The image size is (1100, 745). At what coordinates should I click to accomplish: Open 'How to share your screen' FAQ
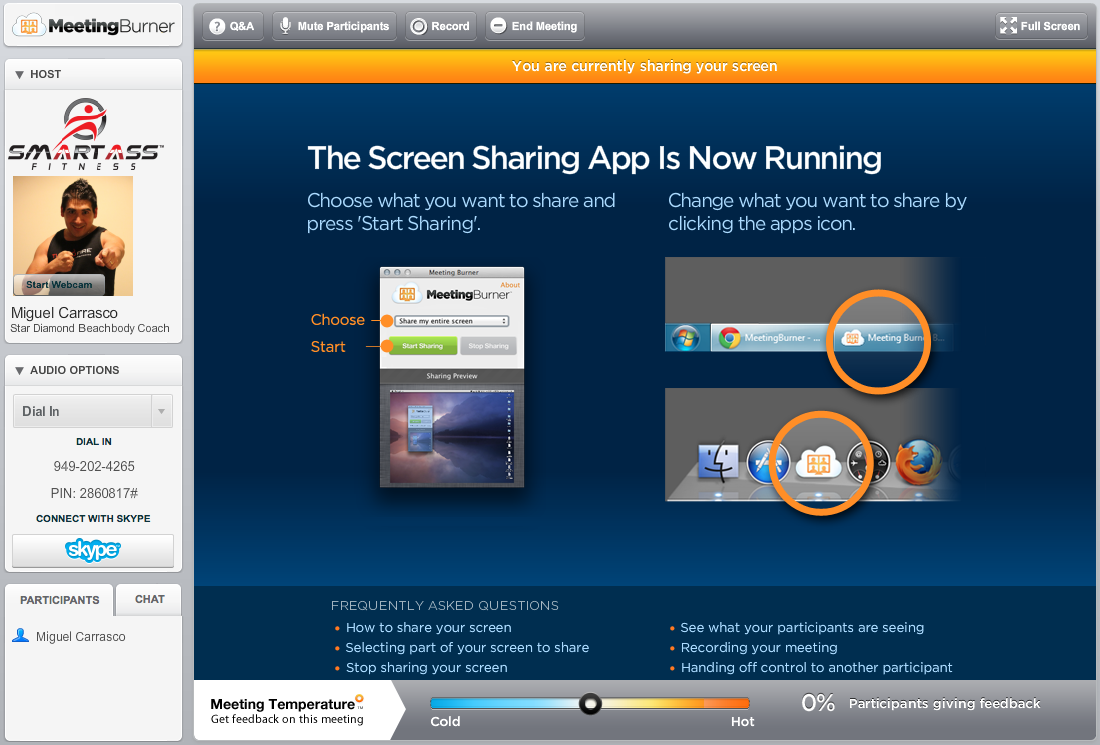tap(429, 628)
